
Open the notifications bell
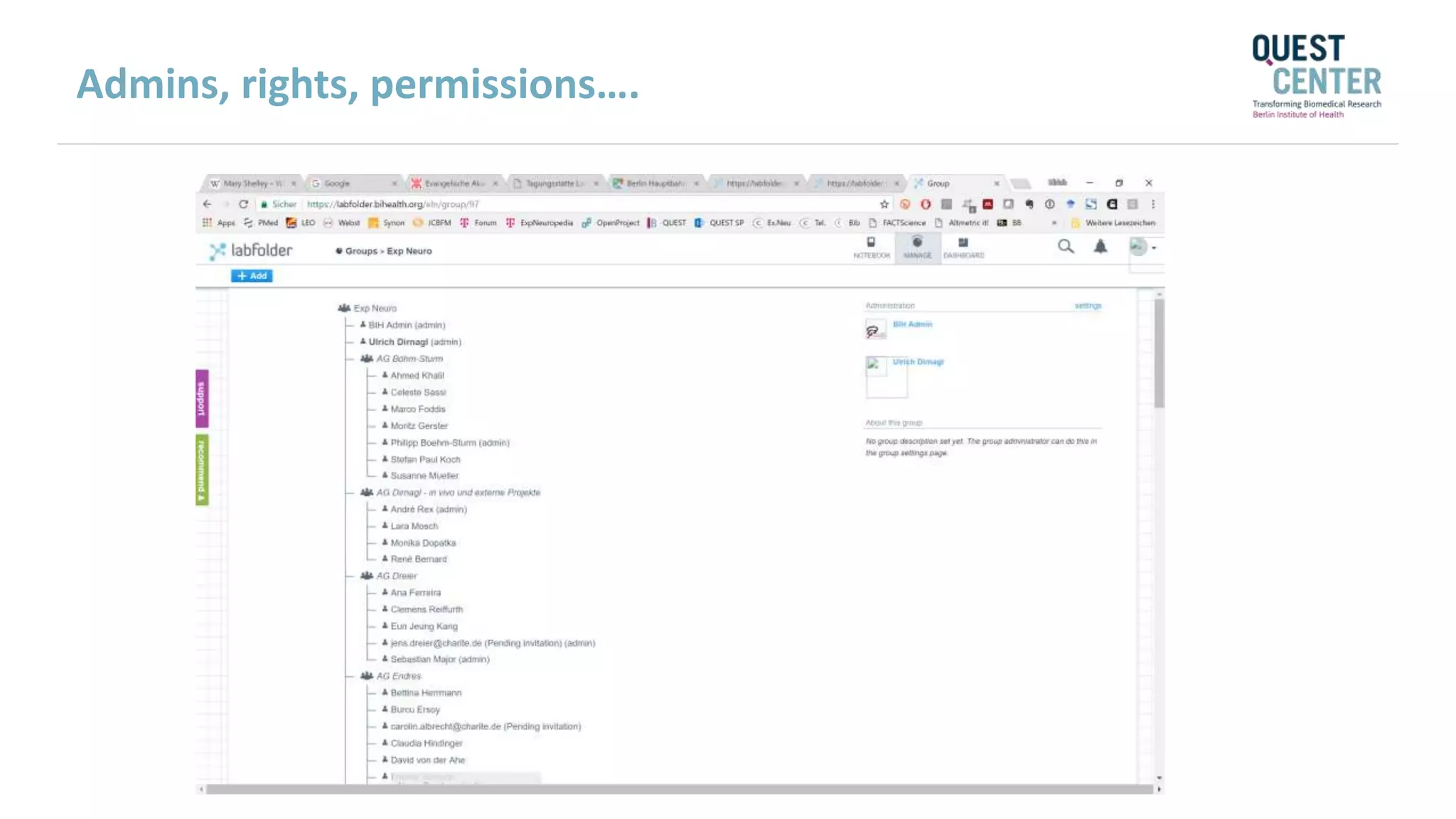(1101, 247)
